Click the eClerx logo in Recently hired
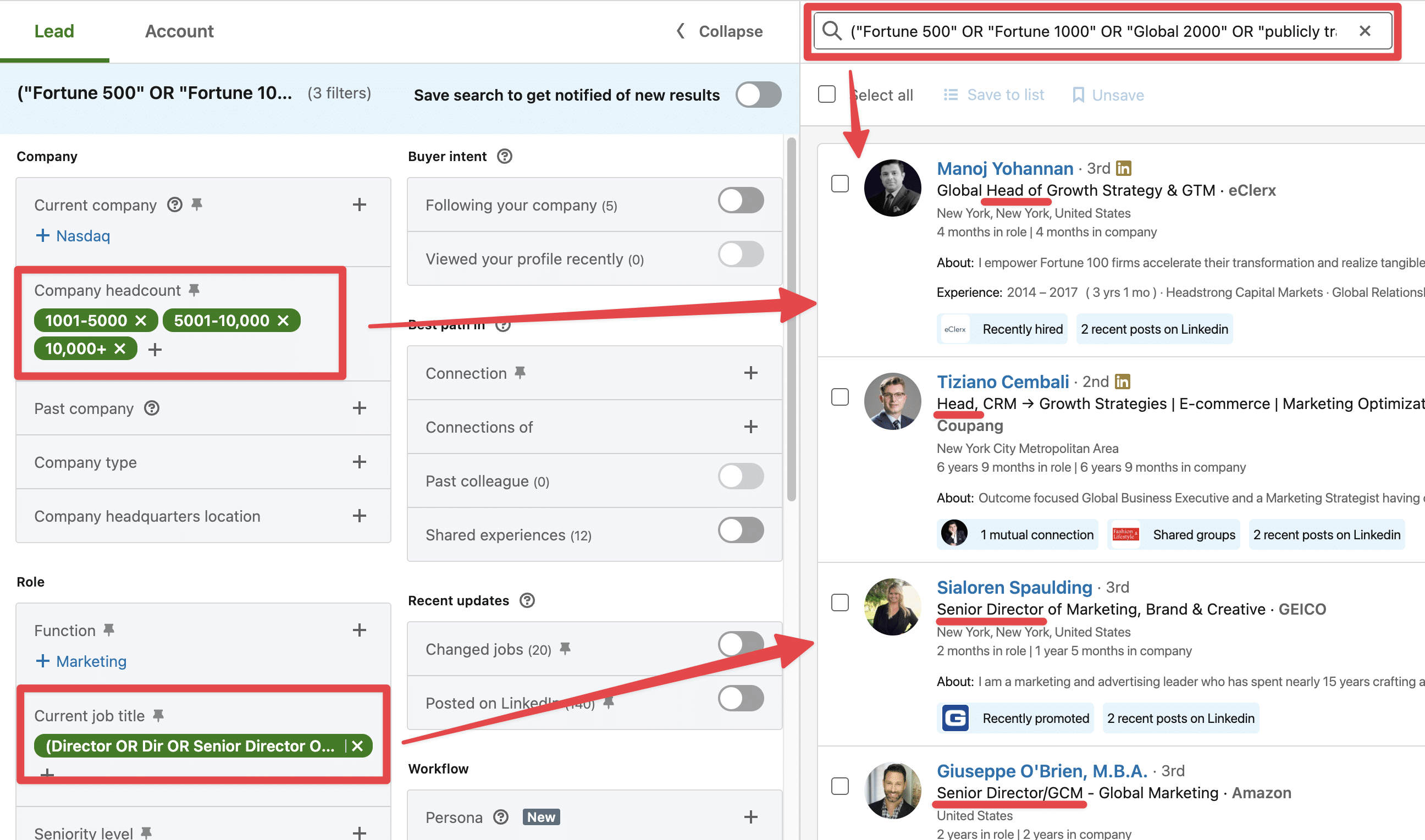 955,329
